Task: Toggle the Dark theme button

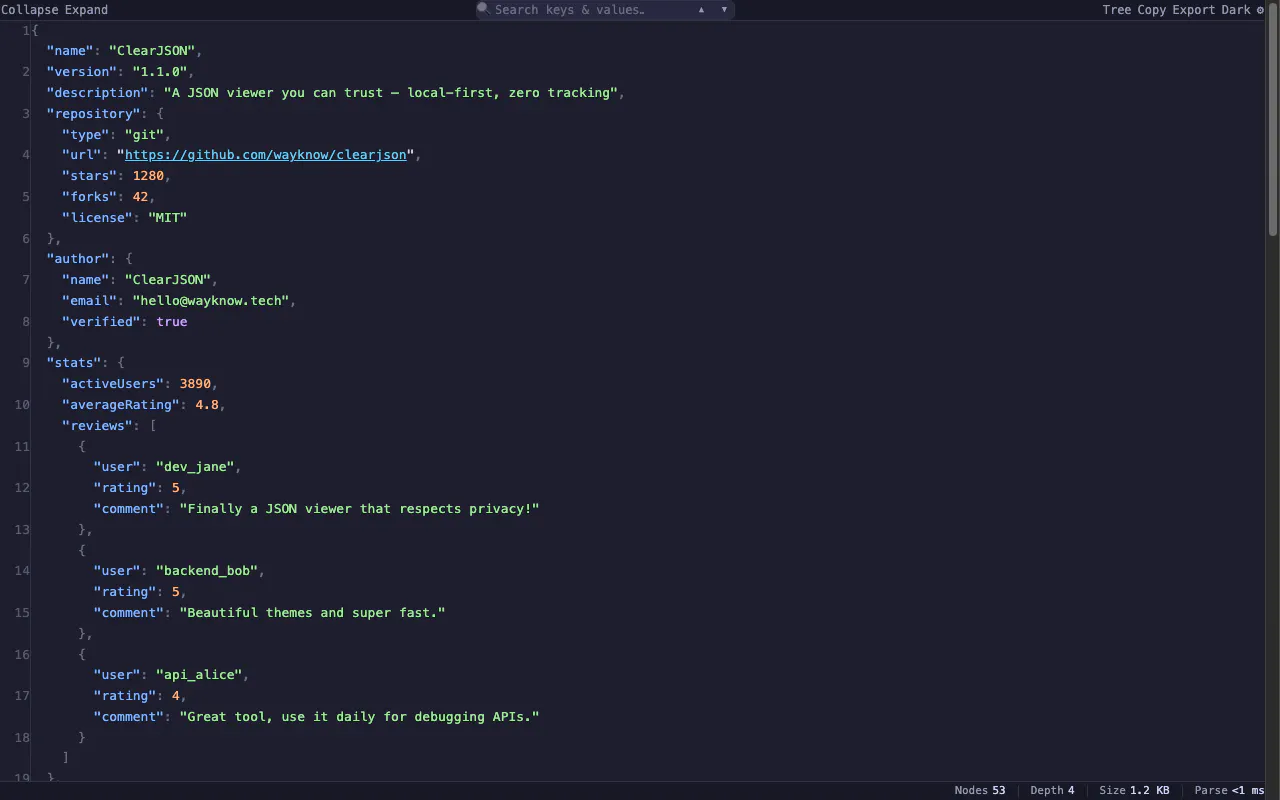Action: tap(1236, 10)
